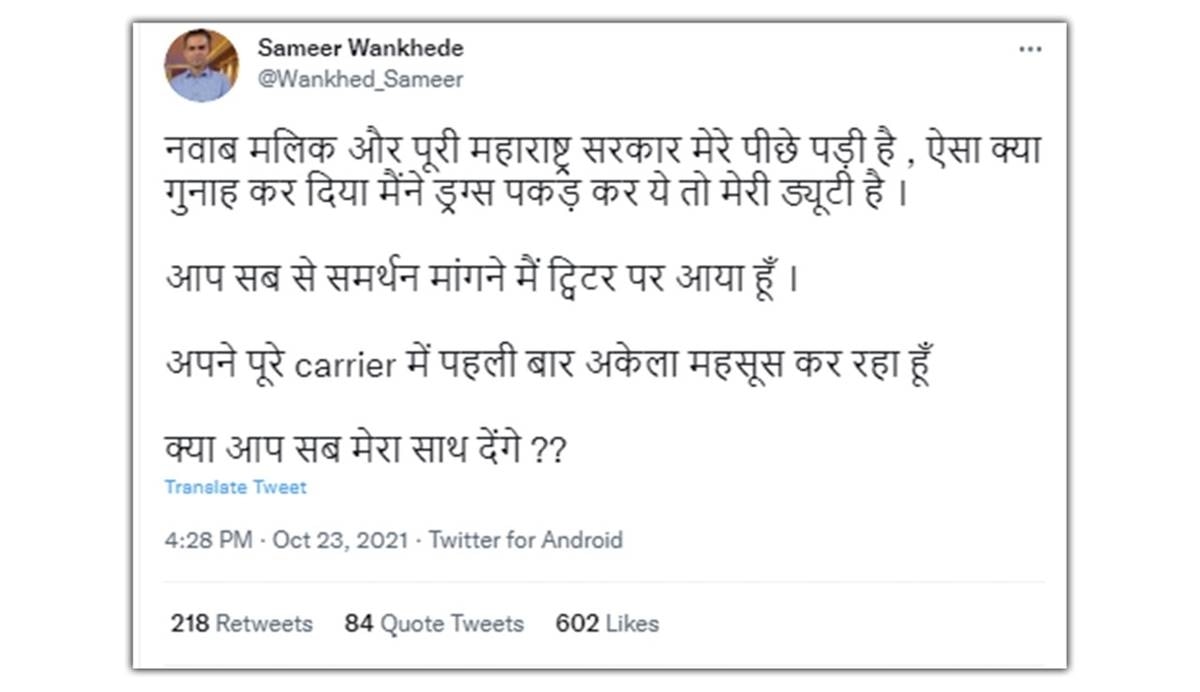Click the question line ending with ??
The height and width of the screenshot is (692, 1200).
366,450
